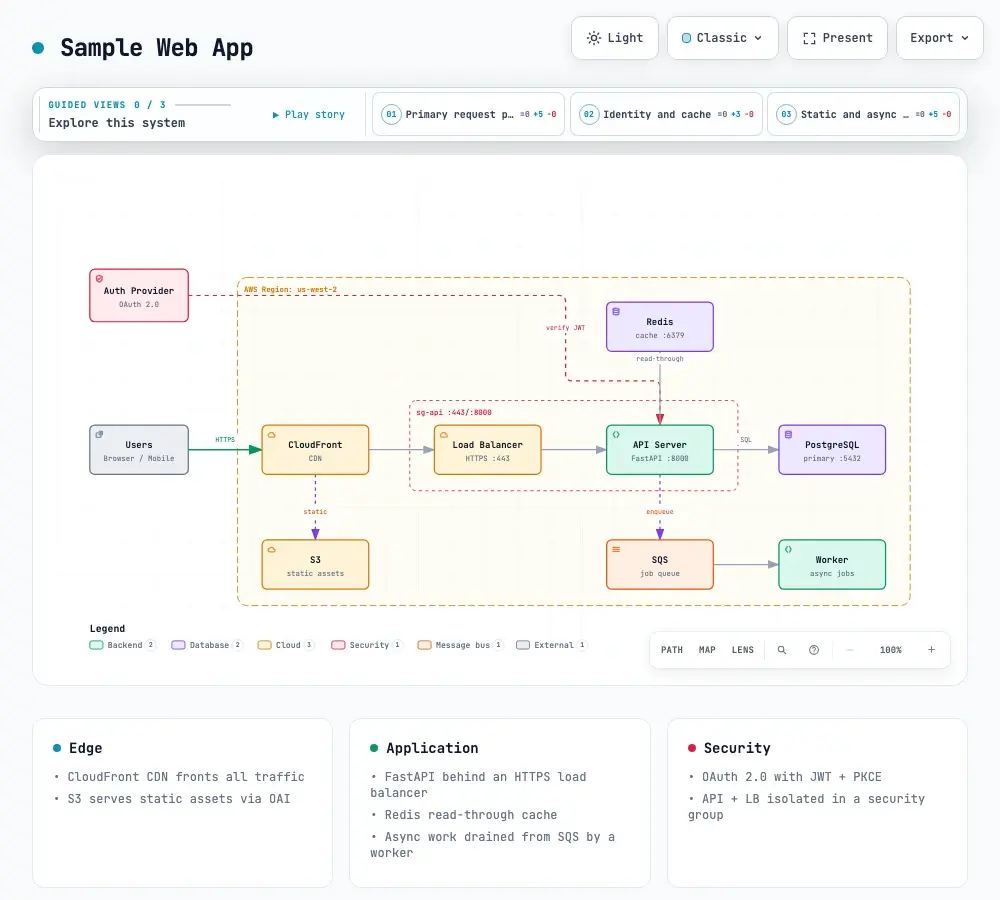Open guided view 02 Identity and cache
The width and height of the screenshot is (1000, 900).
click(x=666, y=114)
